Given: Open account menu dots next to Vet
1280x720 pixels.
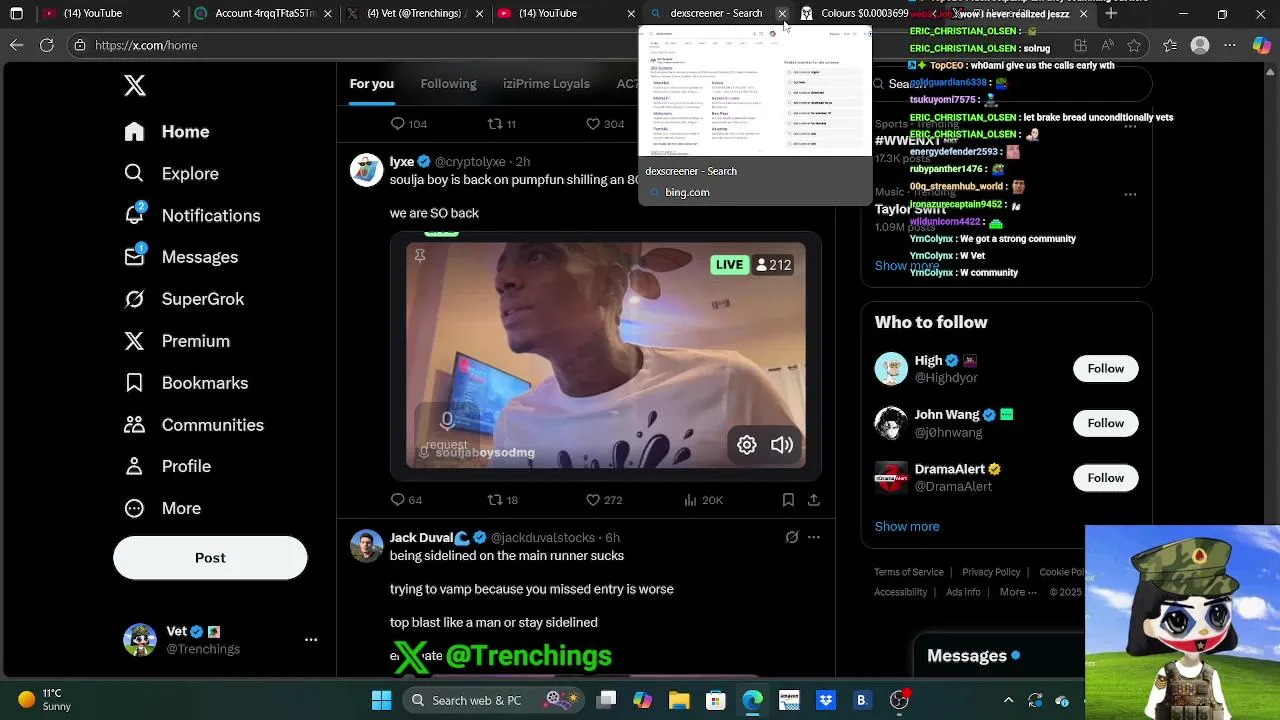Looking at the screenshot, I should click(311, 639).
